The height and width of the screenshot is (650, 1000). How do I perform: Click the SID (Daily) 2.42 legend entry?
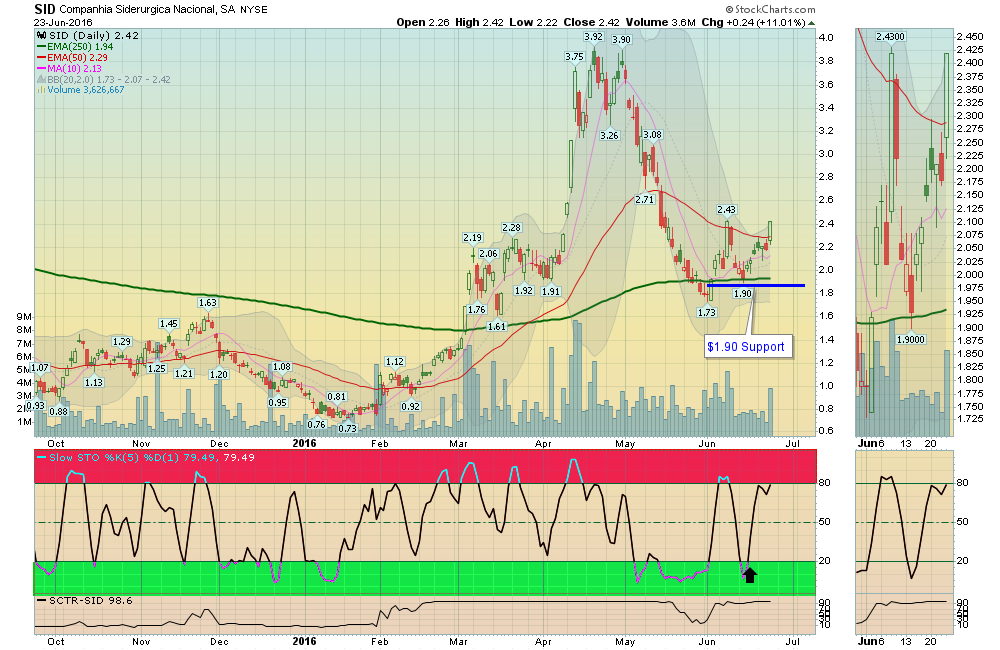(x=88, y=36)
